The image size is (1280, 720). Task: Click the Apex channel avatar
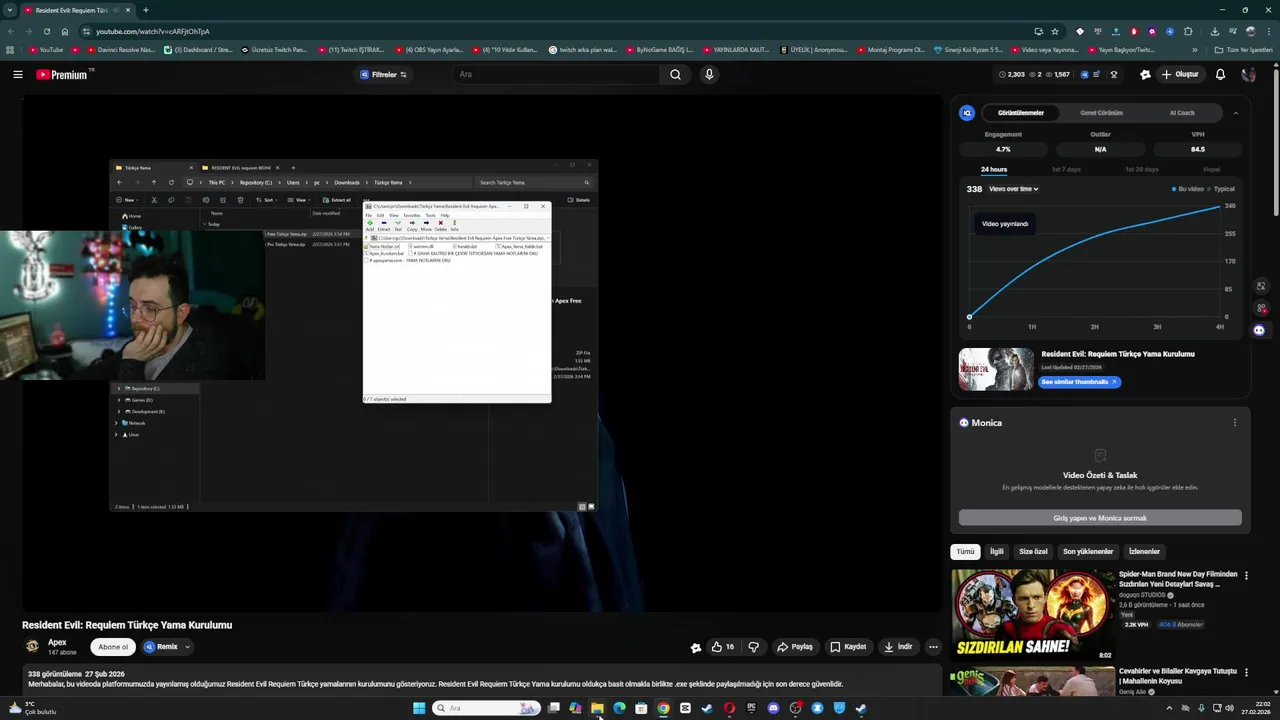tap(32, 647)
